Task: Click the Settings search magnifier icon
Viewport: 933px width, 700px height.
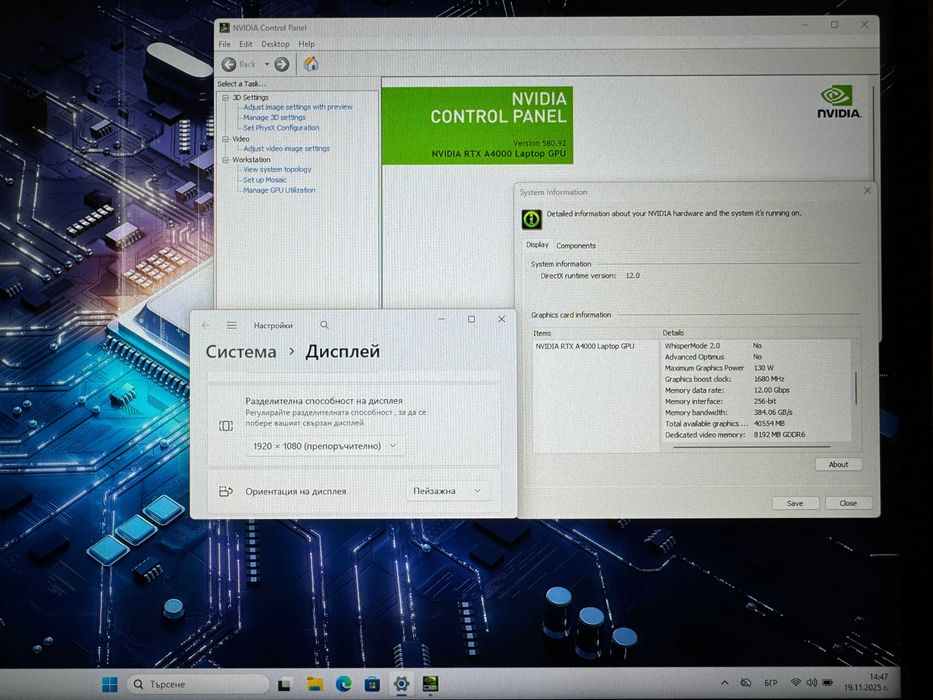Action: tap(324, 325)
